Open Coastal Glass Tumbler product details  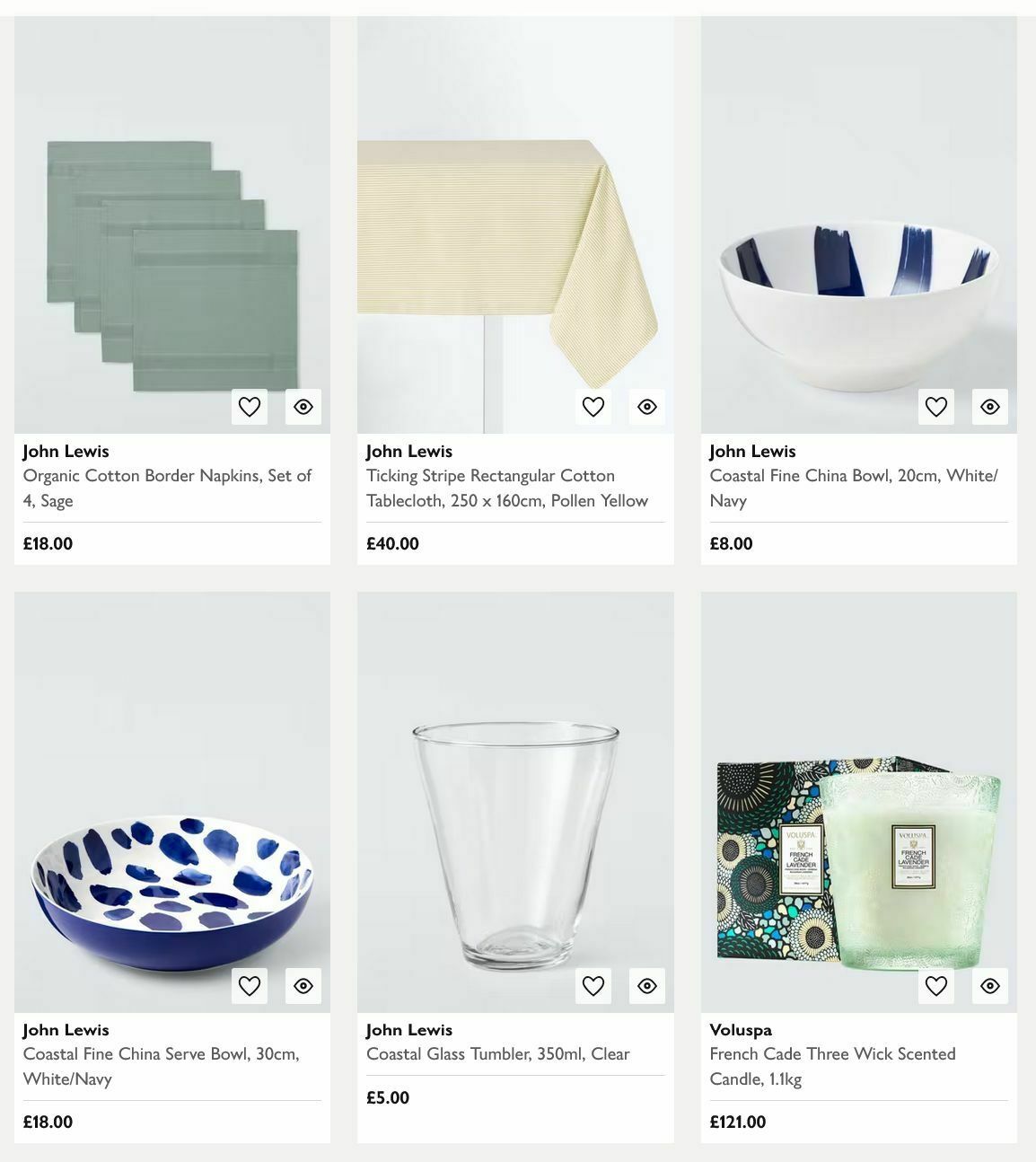(497, 1053)
